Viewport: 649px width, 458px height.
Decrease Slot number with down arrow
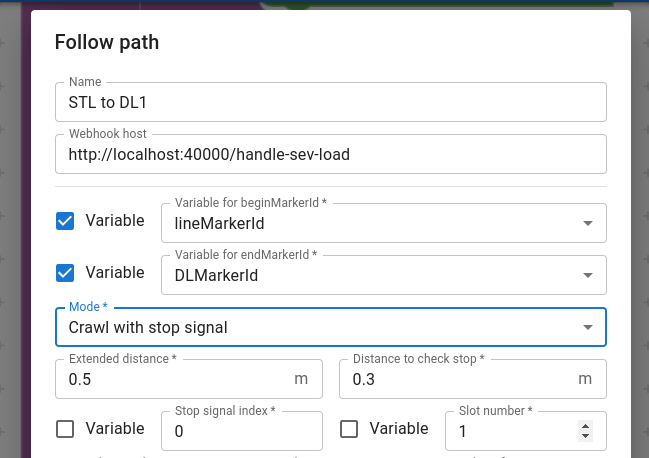point(585,437)
